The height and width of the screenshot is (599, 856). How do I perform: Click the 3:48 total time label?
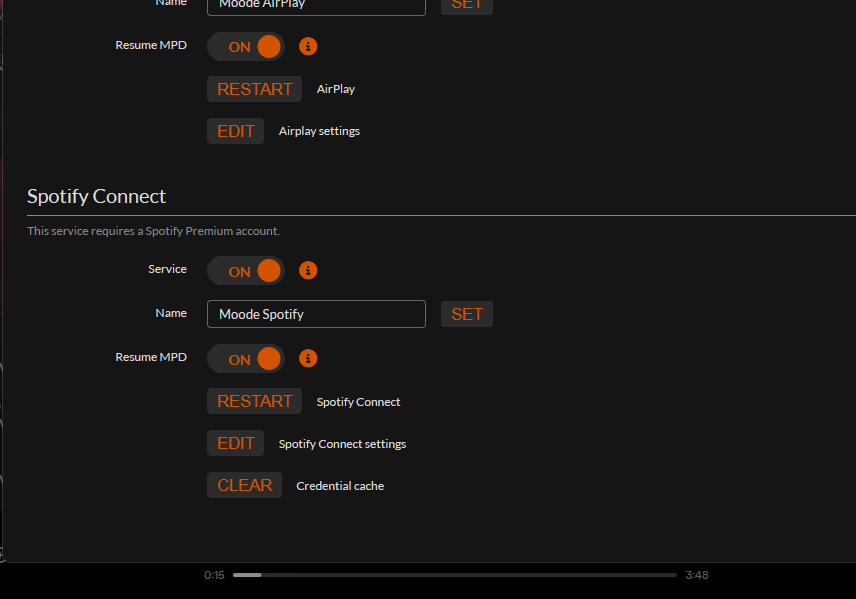pos(697,575)
